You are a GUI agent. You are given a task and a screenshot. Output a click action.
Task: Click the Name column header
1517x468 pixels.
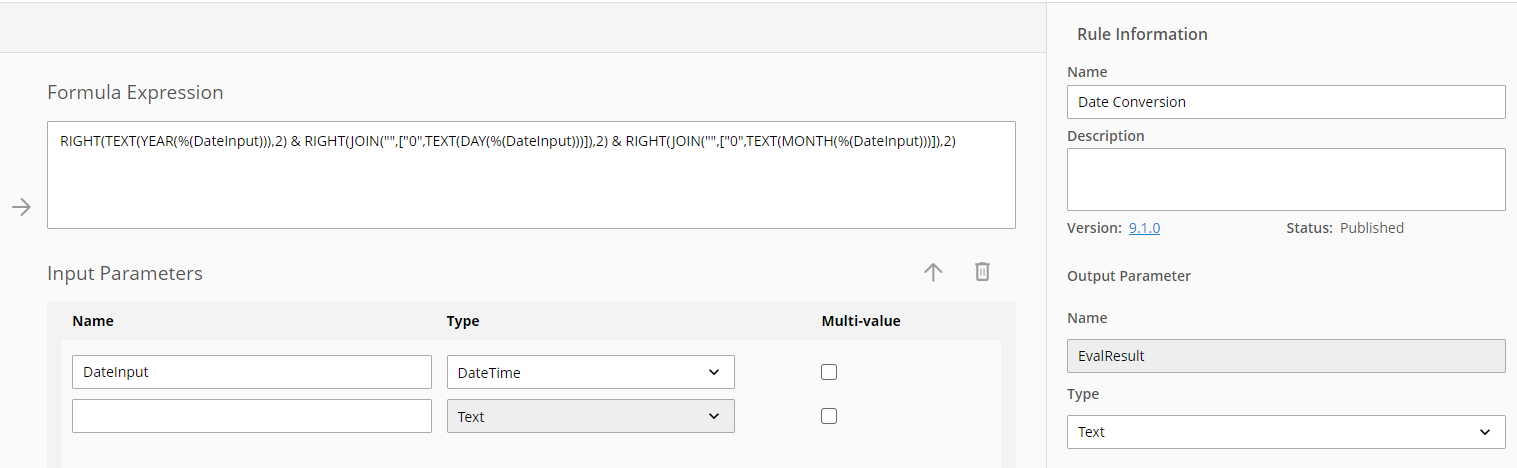point(93,321)
